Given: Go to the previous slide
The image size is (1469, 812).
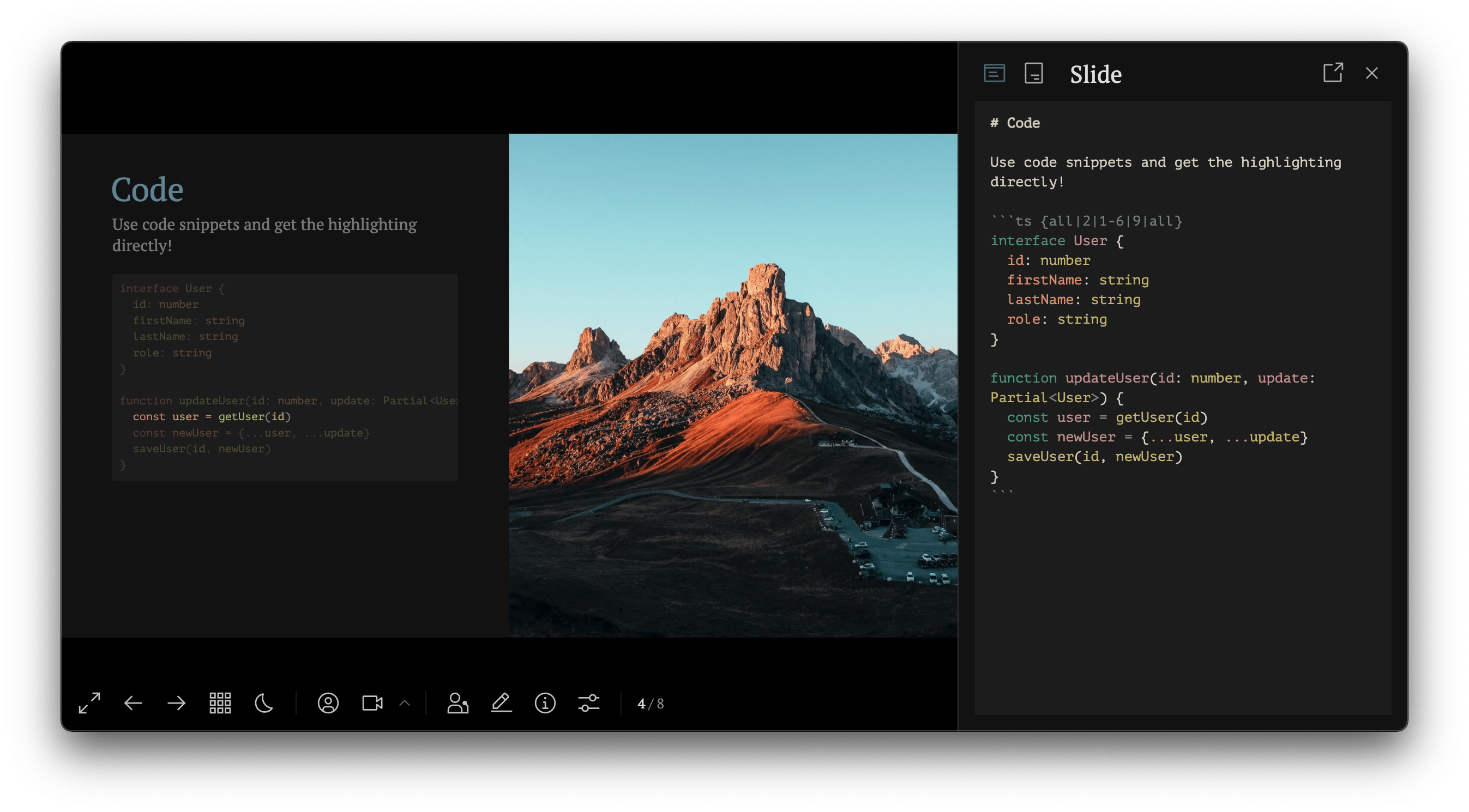Looking at the screenshot, I should (x=133, y=703).
